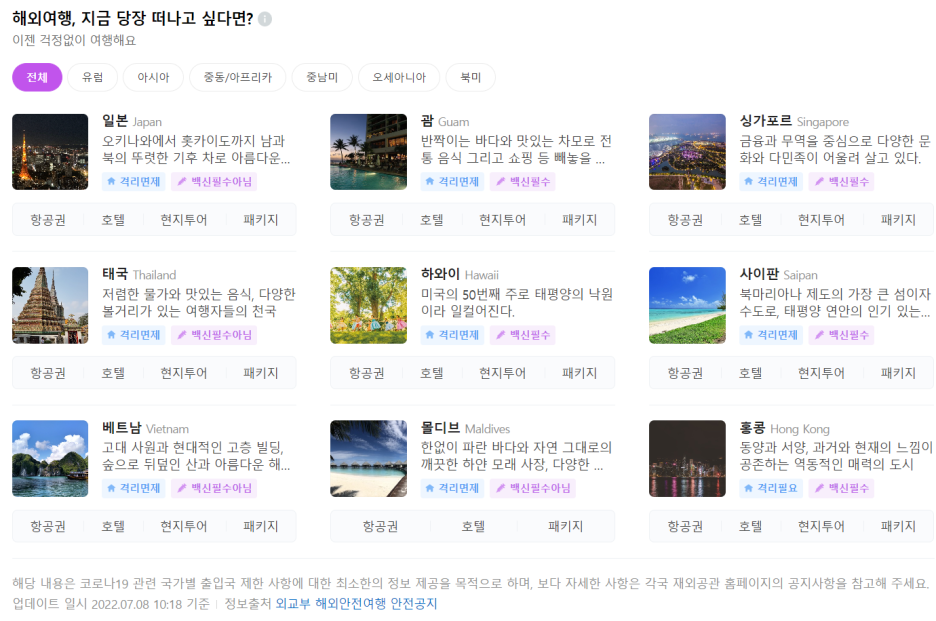Click 항공권 under Hong Kong
The height and width of the screenshot is (621, 936).
(x=685, y=526)
